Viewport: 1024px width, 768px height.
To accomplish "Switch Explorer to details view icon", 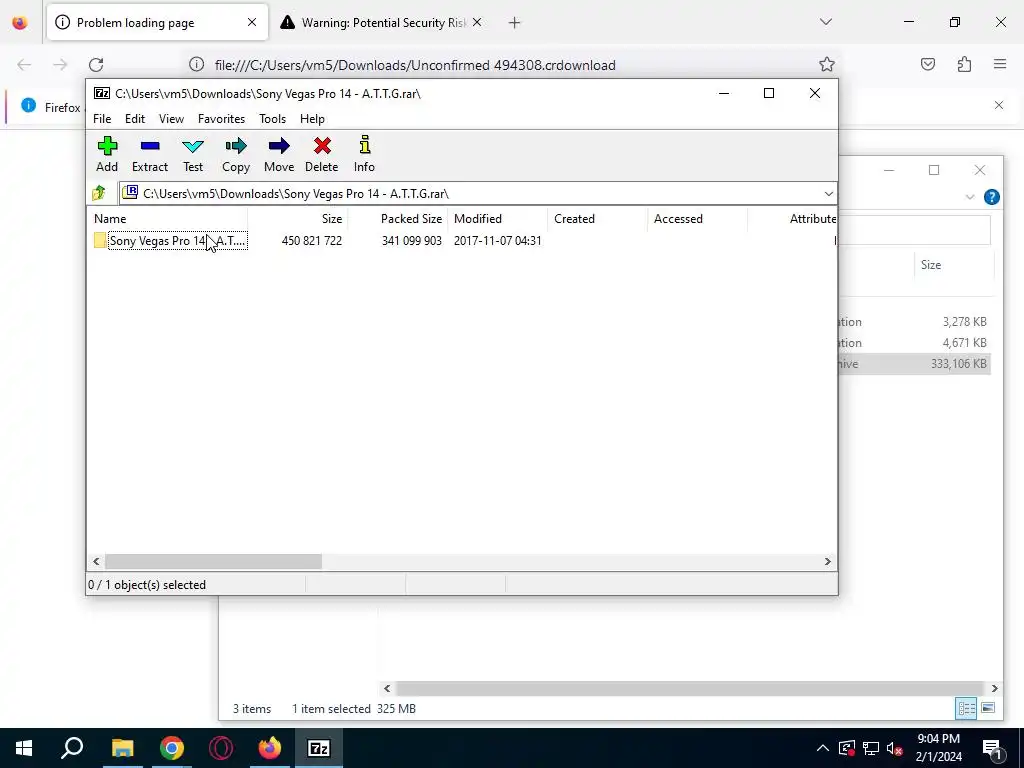I will coord(966,709).
